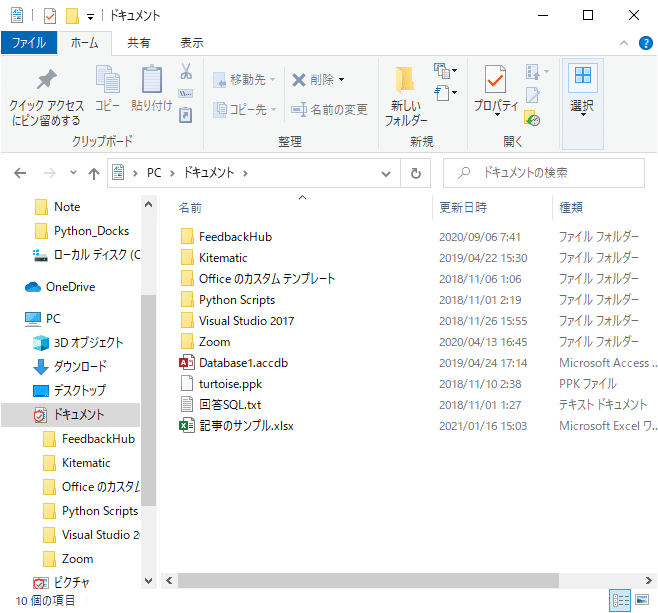Image resolution: width=658 pixels, height=613 pixels.
Task: Open Properties with the checkmark page icon
Action: 495,79
